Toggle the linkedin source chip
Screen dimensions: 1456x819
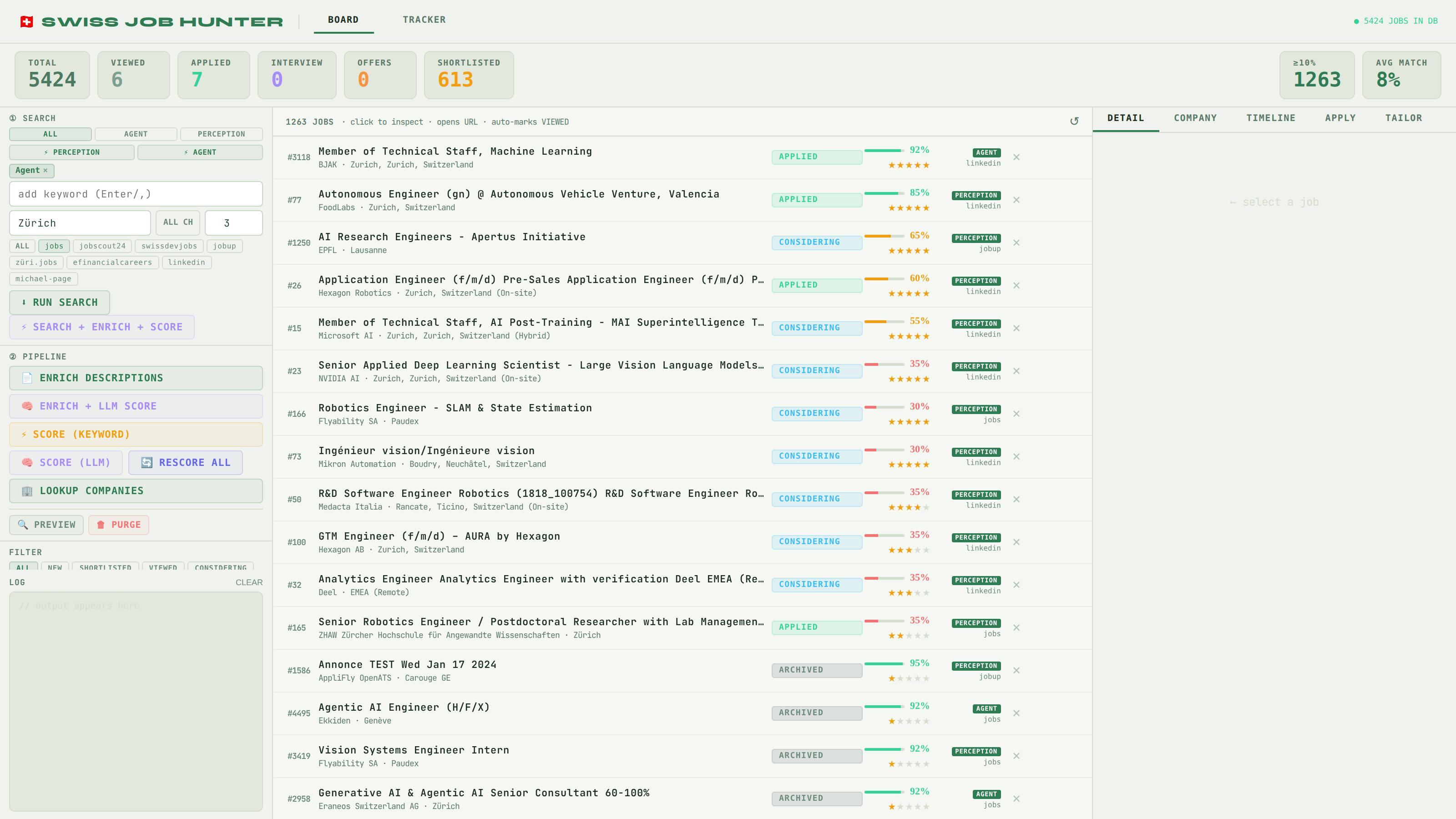coord(187,262)
